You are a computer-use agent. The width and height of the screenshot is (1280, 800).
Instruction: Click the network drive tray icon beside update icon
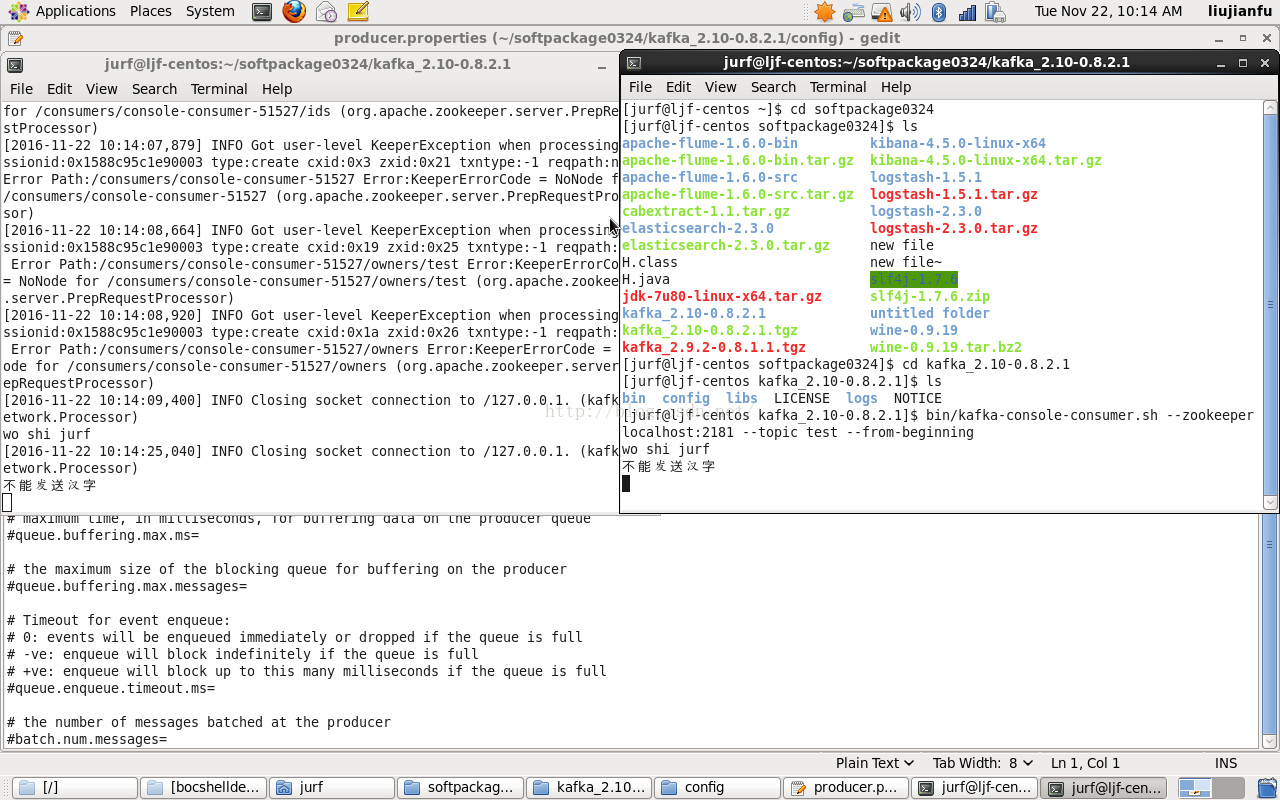coord(853,12)
